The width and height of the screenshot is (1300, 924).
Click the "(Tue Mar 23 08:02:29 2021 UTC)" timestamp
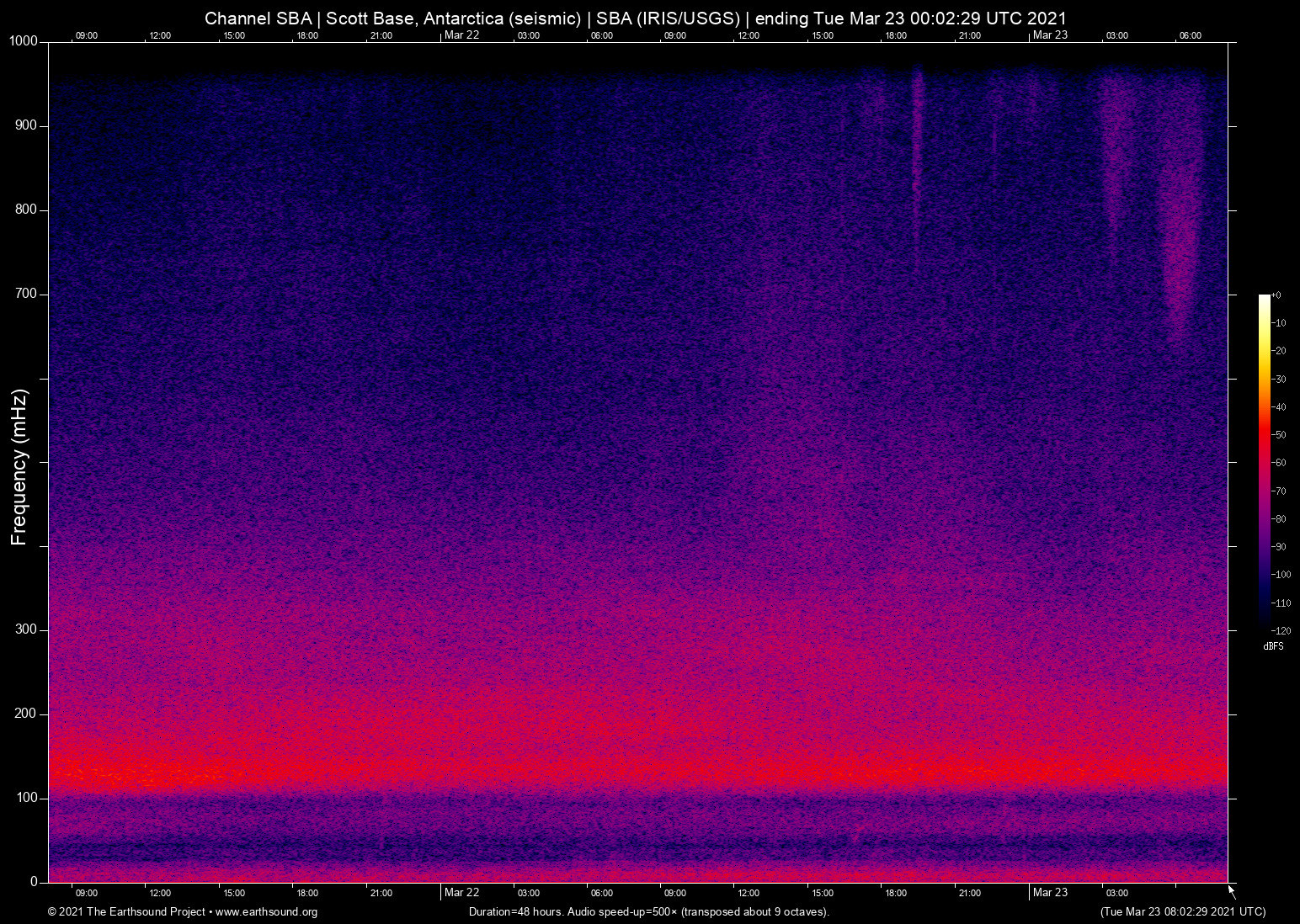pyautogui.click(x=1183, y=912)
